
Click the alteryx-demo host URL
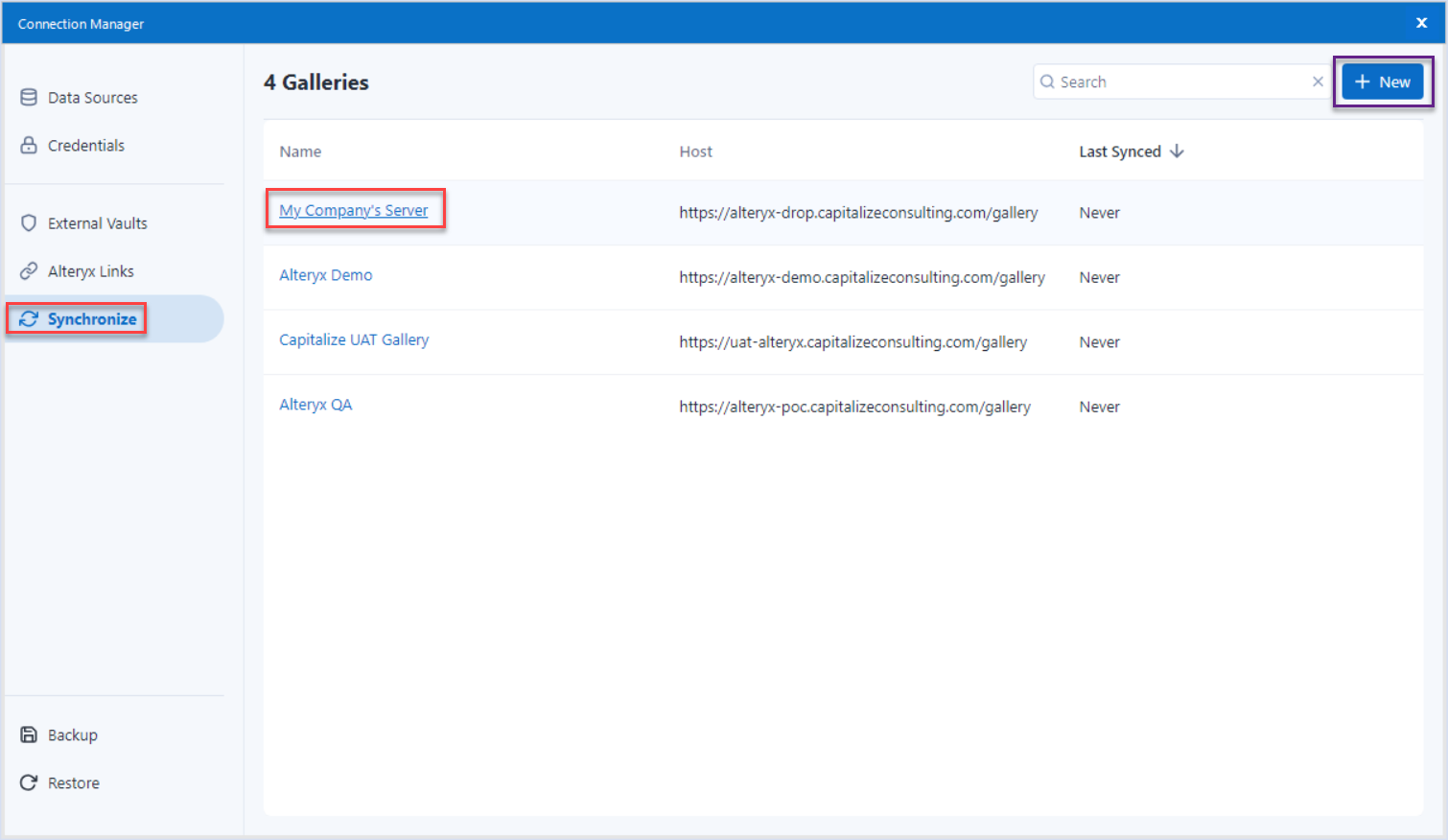(x=862, y=277)
